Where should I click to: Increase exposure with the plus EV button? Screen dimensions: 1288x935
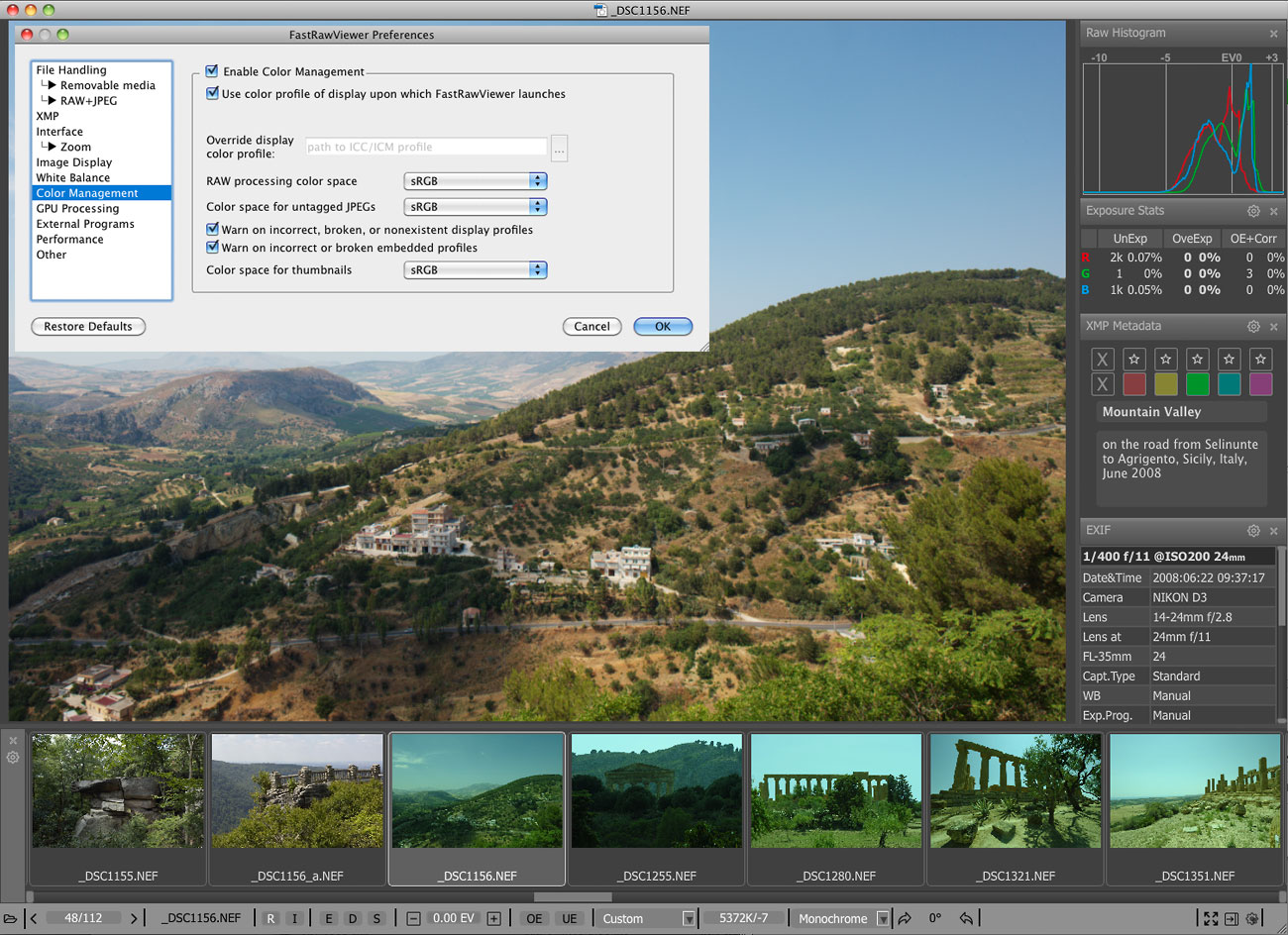[493, 918]
